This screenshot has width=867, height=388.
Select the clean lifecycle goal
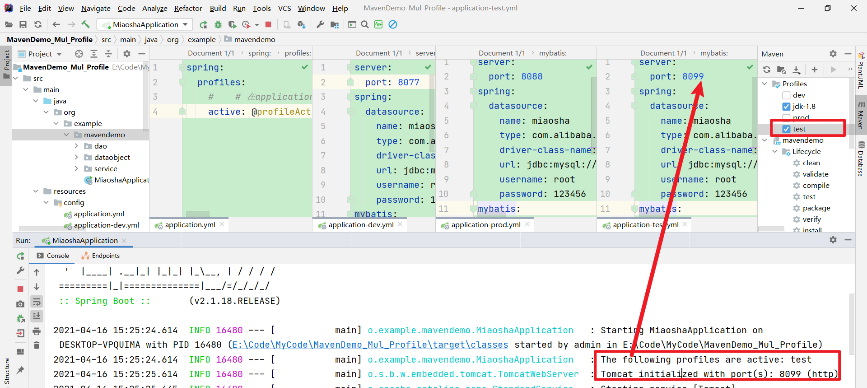tap(811, 162)
